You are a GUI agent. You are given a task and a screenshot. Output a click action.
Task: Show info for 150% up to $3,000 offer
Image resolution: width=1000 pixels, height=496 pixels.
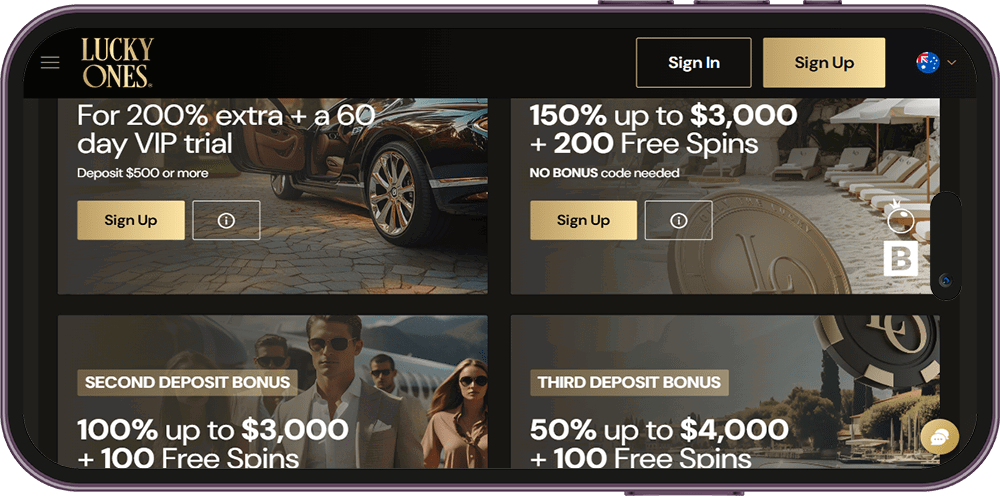(679, 221)
